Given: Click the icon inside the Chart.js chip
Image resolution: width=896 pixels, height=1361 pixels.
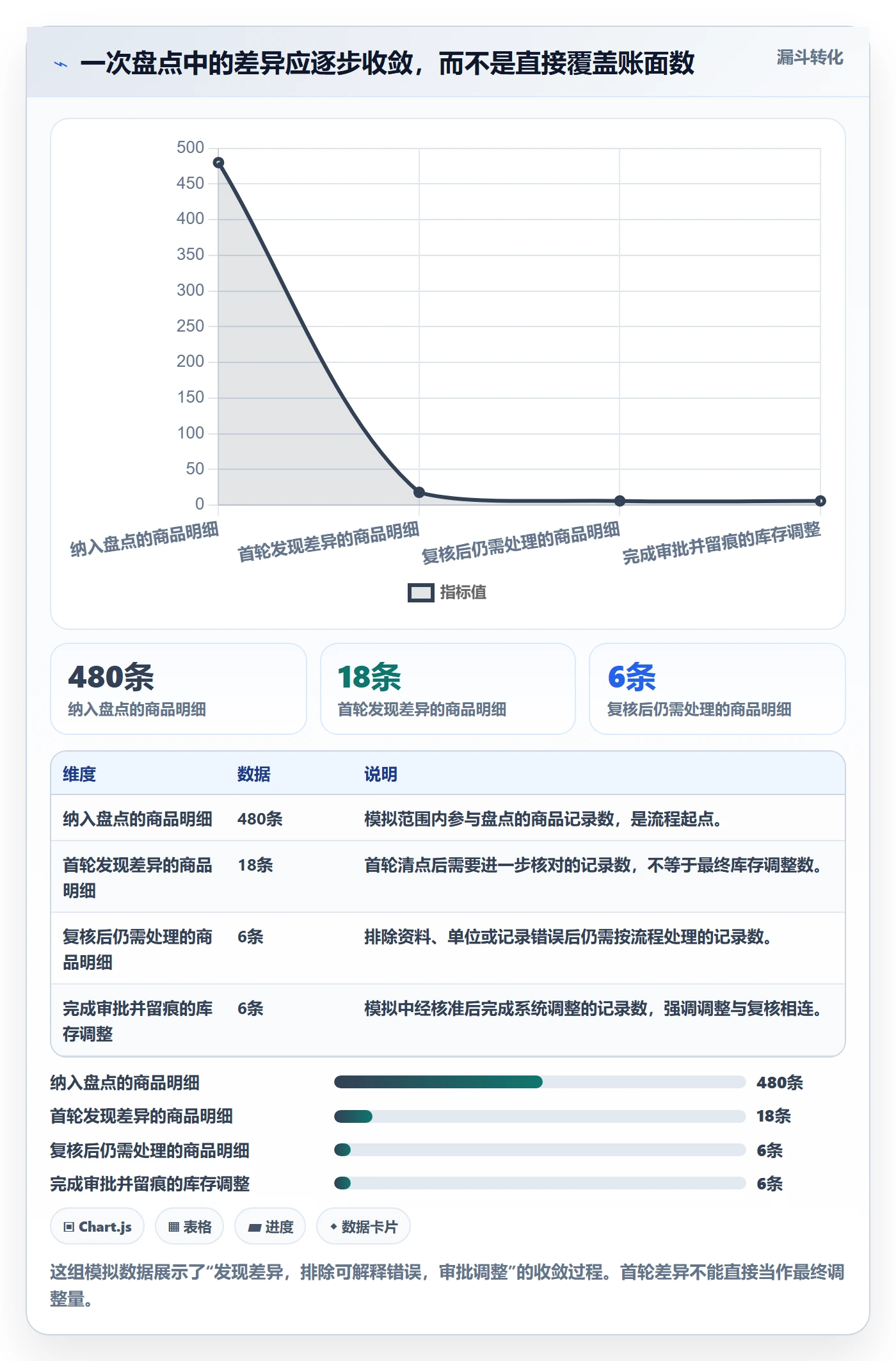Looking at the screenshot, I should (68, 1227).
